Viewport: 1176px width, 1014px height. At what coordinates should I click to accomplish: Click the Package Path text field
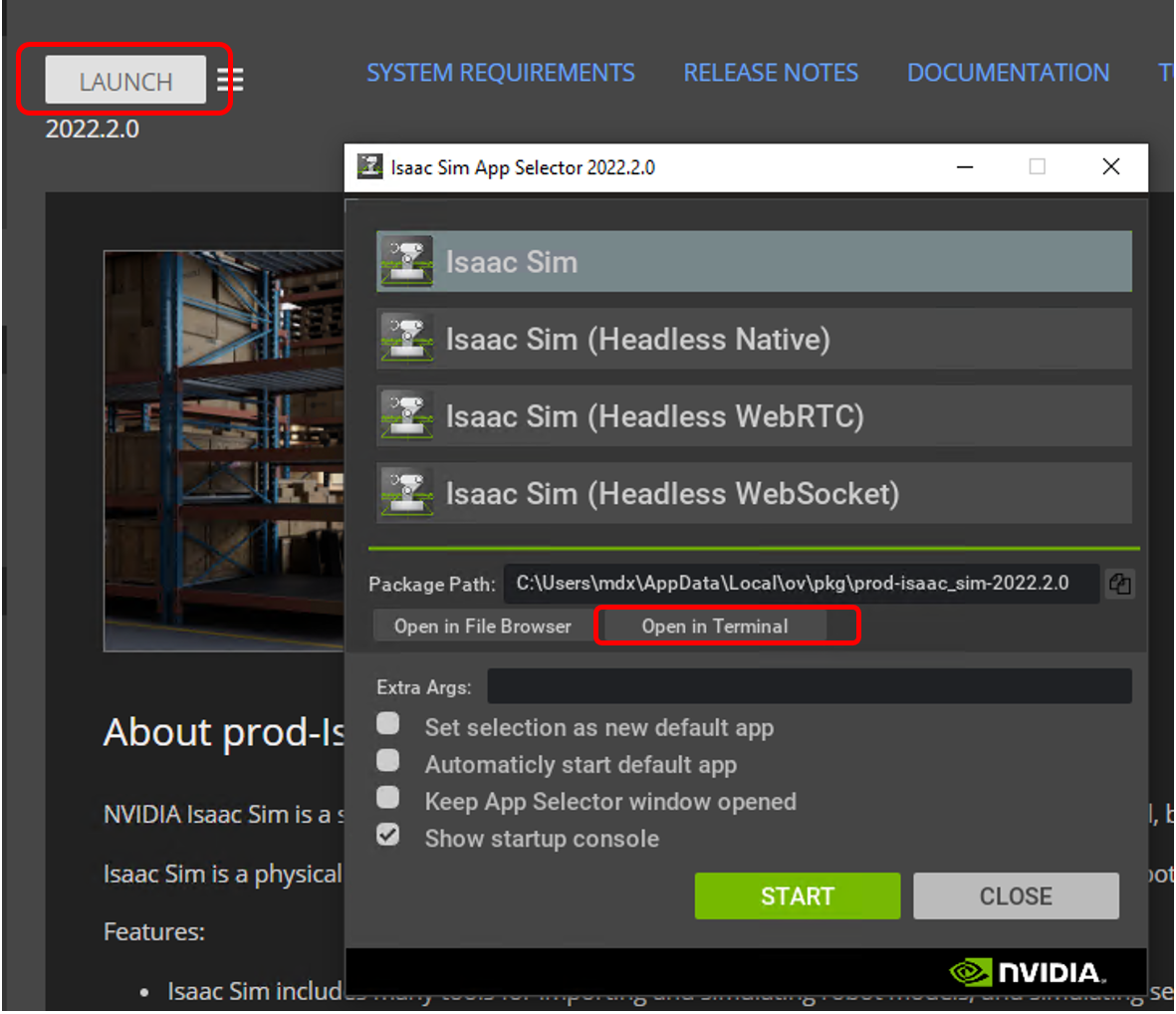(x=802, y=584)
